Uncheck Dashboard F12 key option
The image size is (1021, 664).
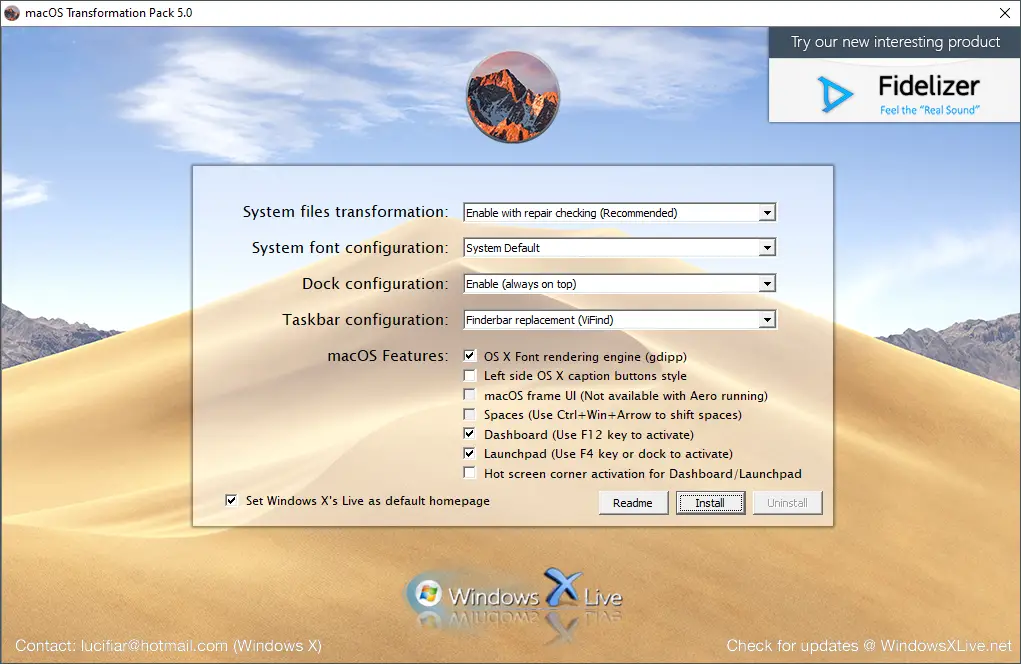(x=469, y=434)
